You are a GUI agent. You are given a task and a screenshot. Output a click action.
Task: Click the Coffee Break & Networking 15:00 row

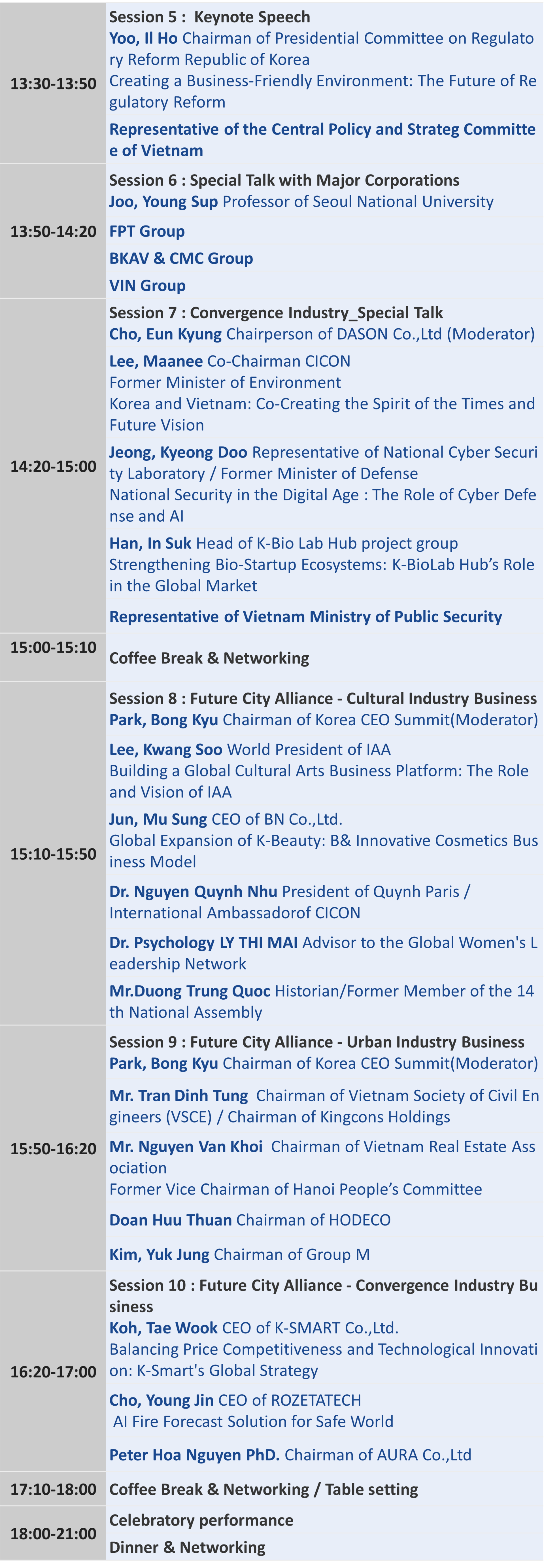point(272,657)
